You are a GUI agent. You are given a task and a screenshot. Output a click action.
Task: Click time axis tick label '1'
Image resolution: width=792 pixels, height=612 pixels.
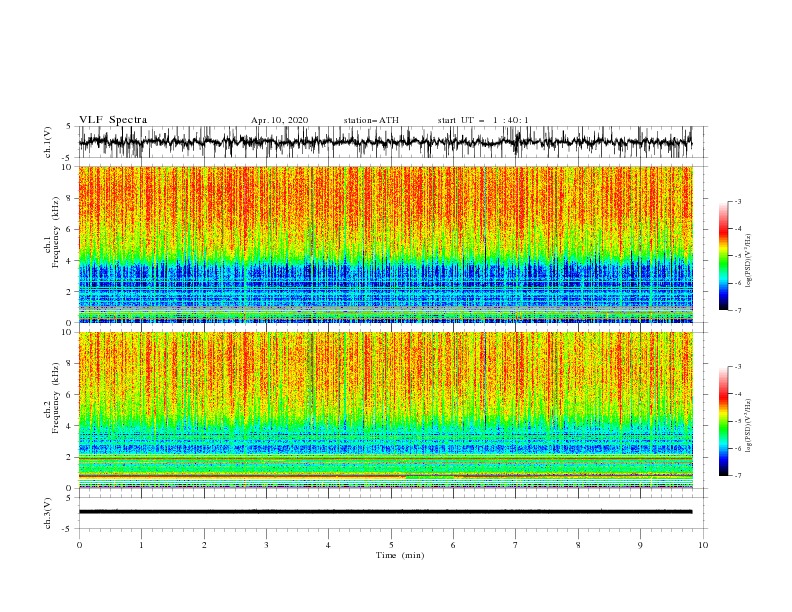pyautogui.click(x=141, y=545)
